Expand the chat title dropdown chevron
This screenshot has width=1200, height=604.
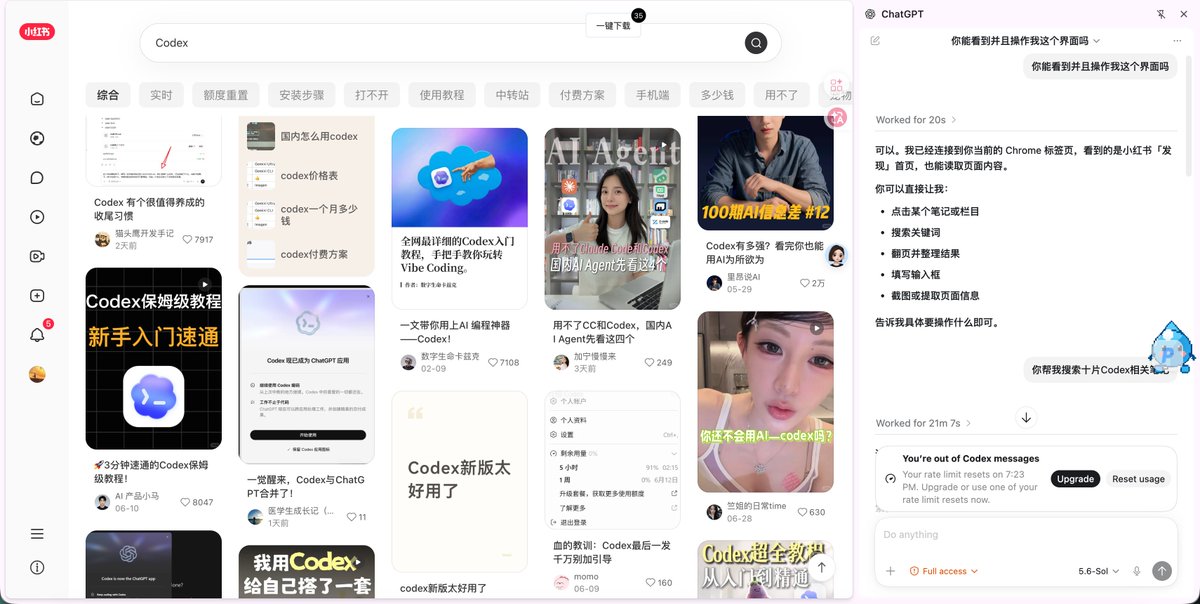(1096, 41)
